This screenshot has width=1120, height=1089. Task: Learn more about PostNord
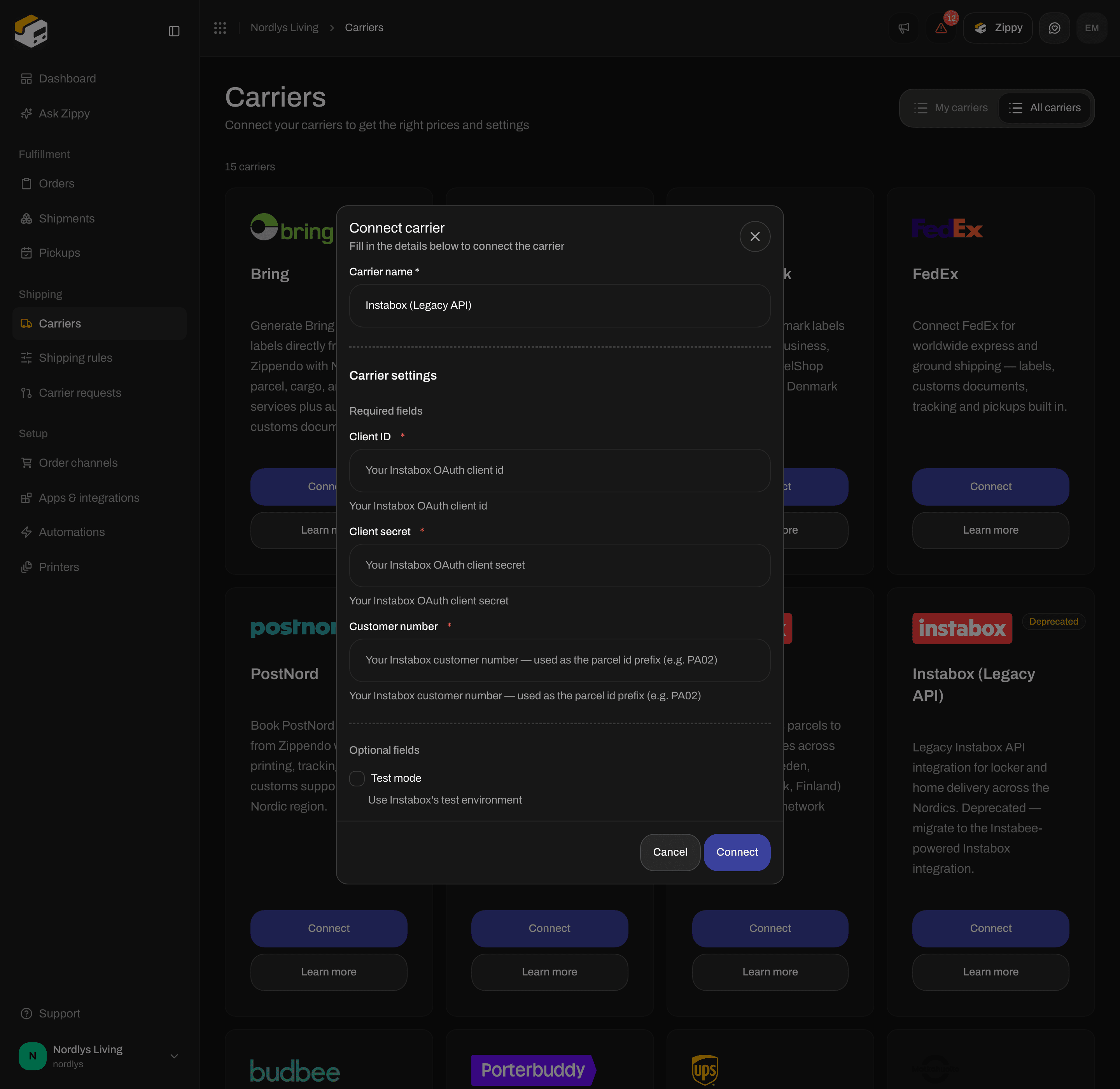(328, 972)
